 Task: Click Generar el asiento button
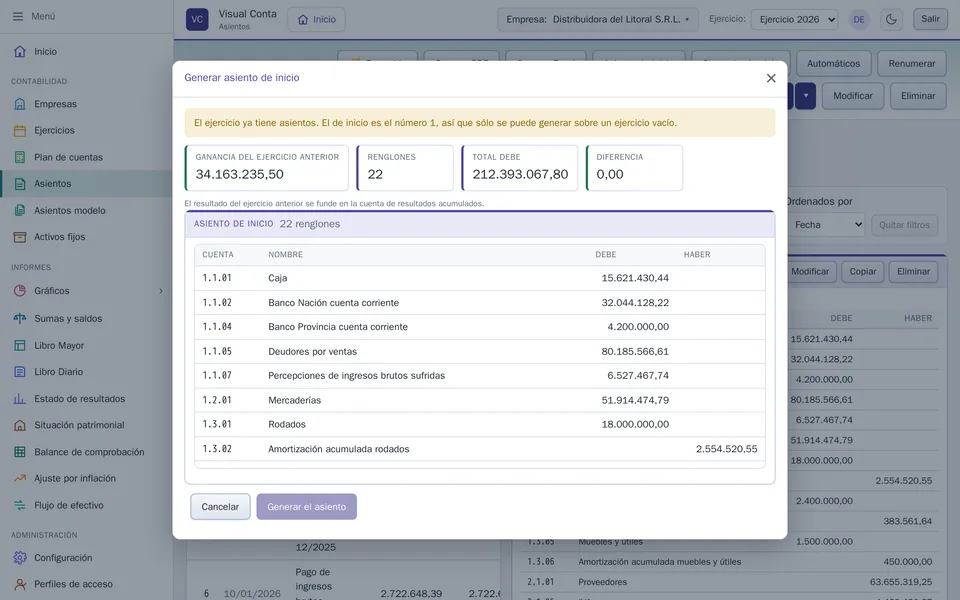[x=307, y=507]
